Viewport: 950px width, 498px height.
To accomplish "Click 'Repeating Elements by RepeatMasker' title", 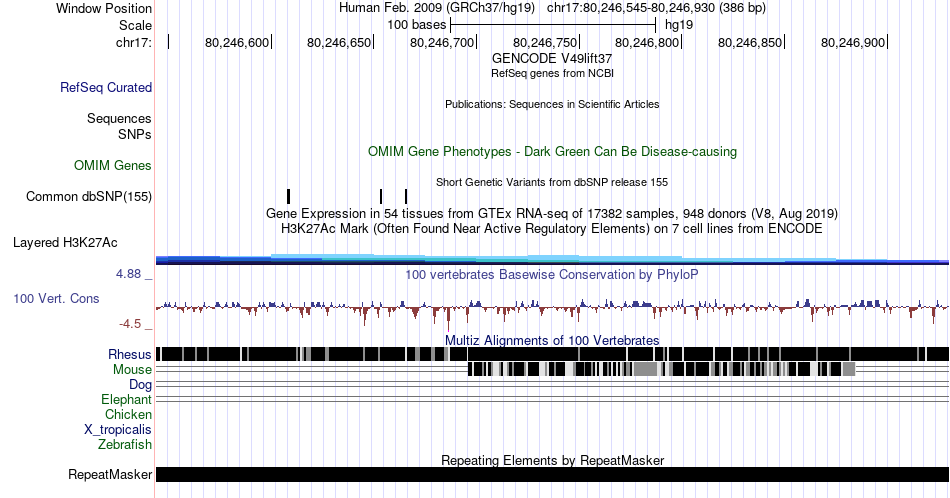I will tap(552, 460).
